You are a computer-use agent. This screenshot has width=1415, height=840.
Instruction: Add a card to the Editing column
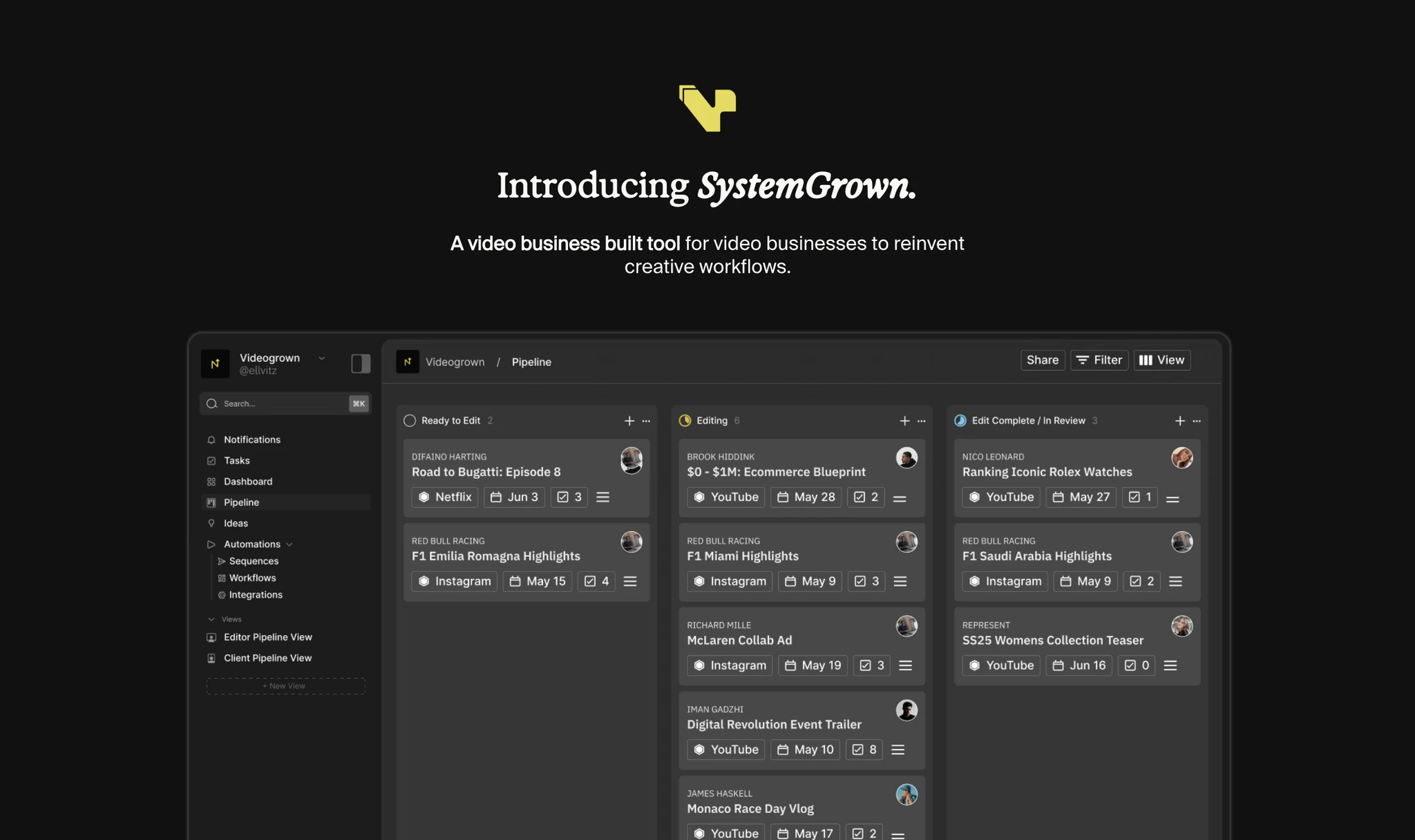pyautogui.click(x=904, y=421)
